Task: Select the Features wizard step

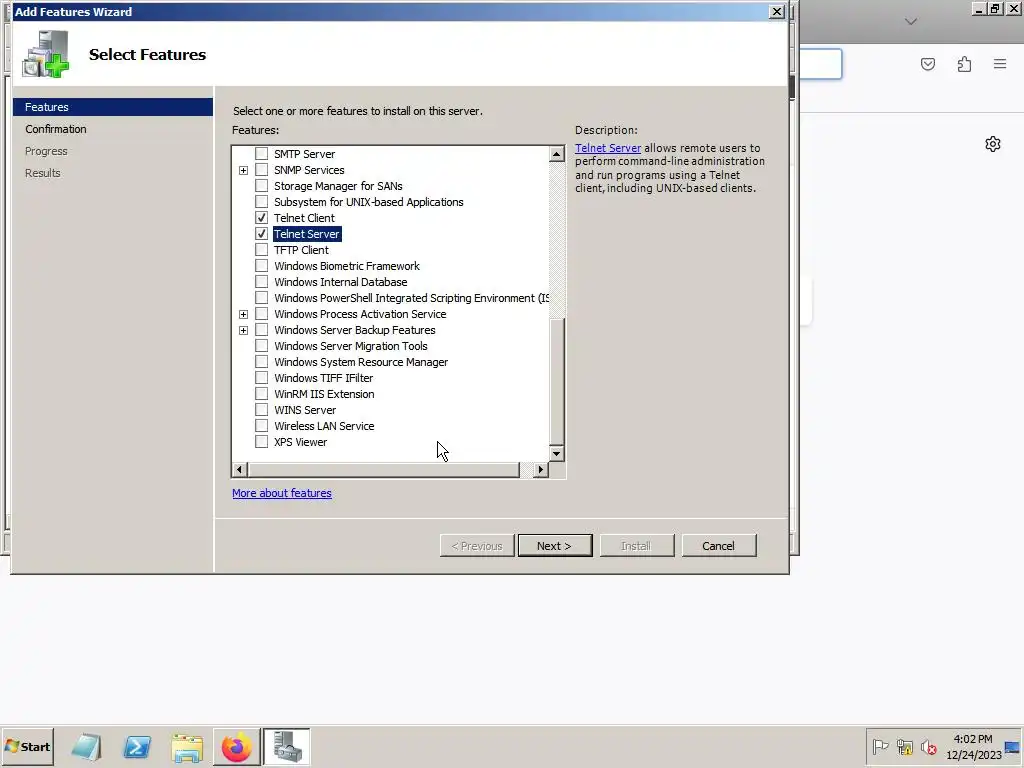Action: [113, 107]
